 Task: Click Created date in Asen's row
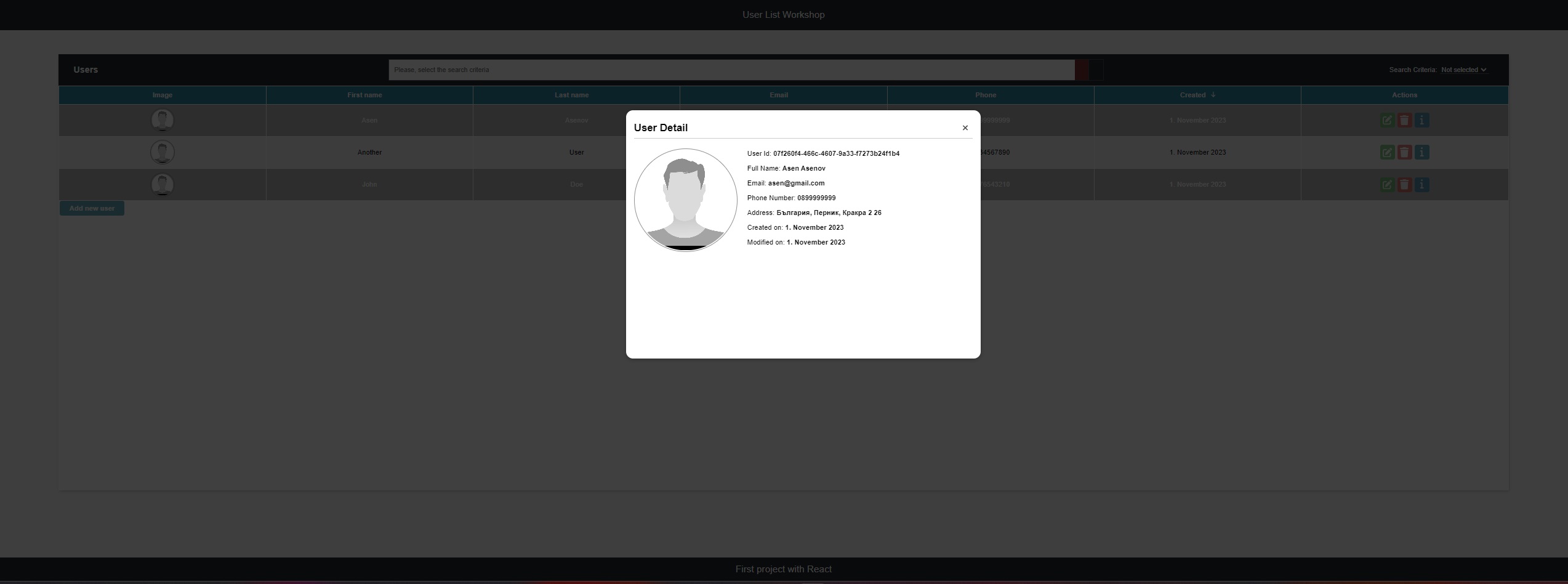[x=1197, y=120]
